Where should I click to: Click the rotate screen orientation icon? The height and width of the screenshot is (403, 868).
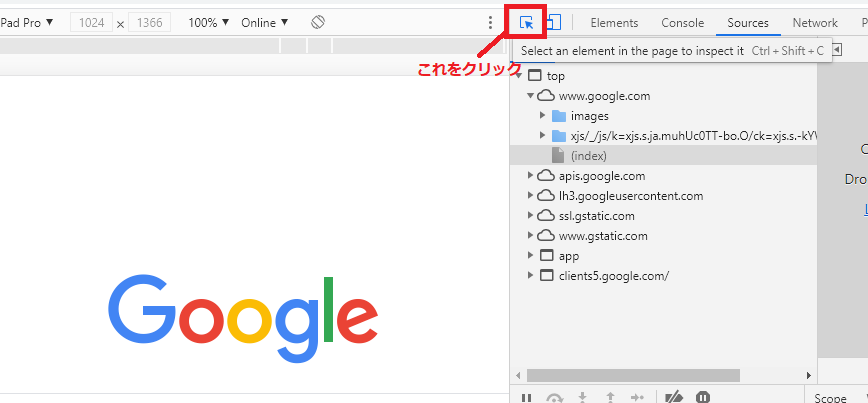click(x=318, y=23)
